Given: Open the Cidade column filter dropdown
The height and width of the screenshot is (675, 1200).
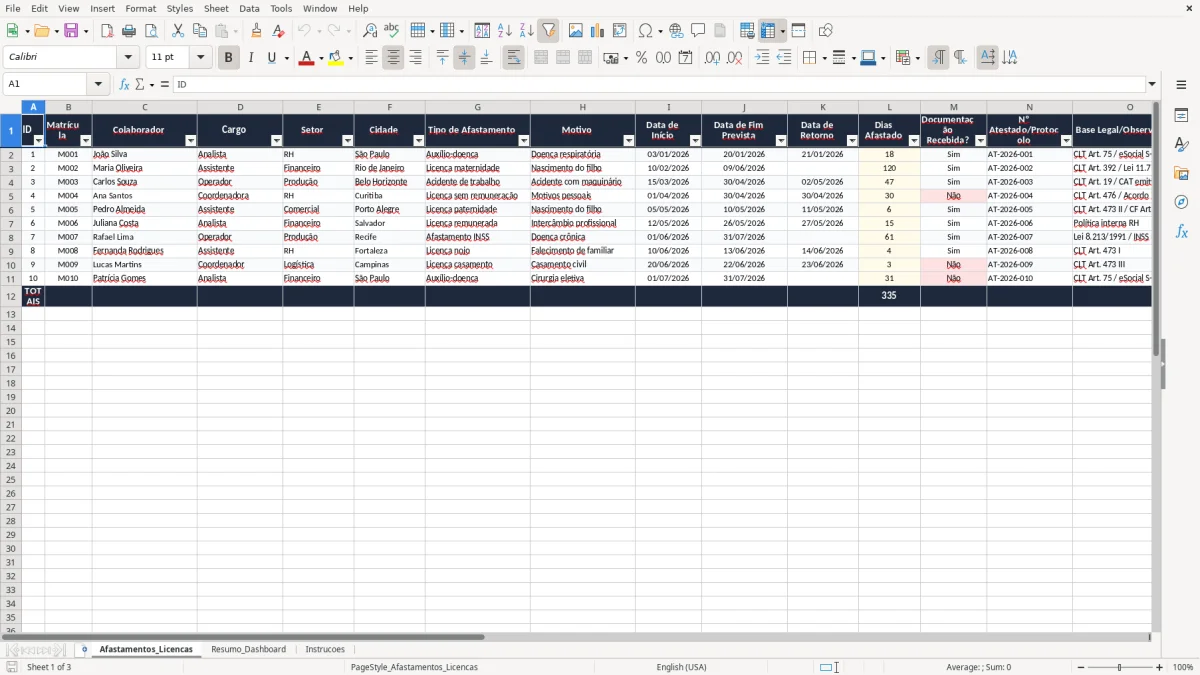Looking at the screenshot, I should (x=418, y=141).
